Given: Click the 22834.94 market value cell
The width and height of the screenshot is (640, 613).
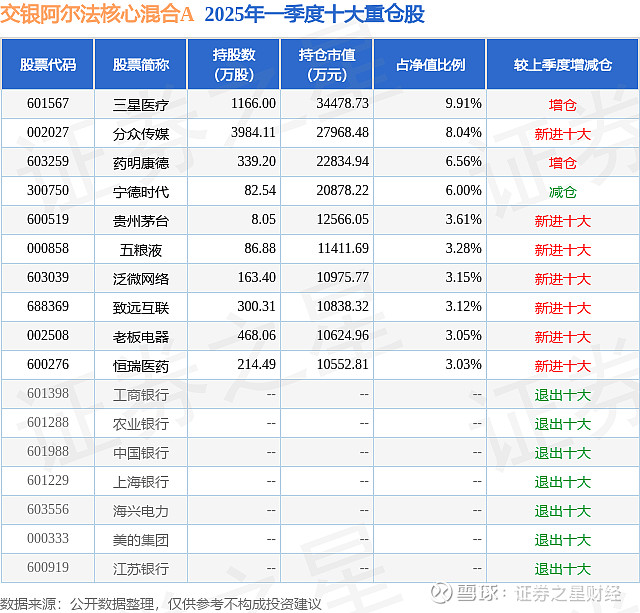Looking at the screenshot, I should 342,162.
